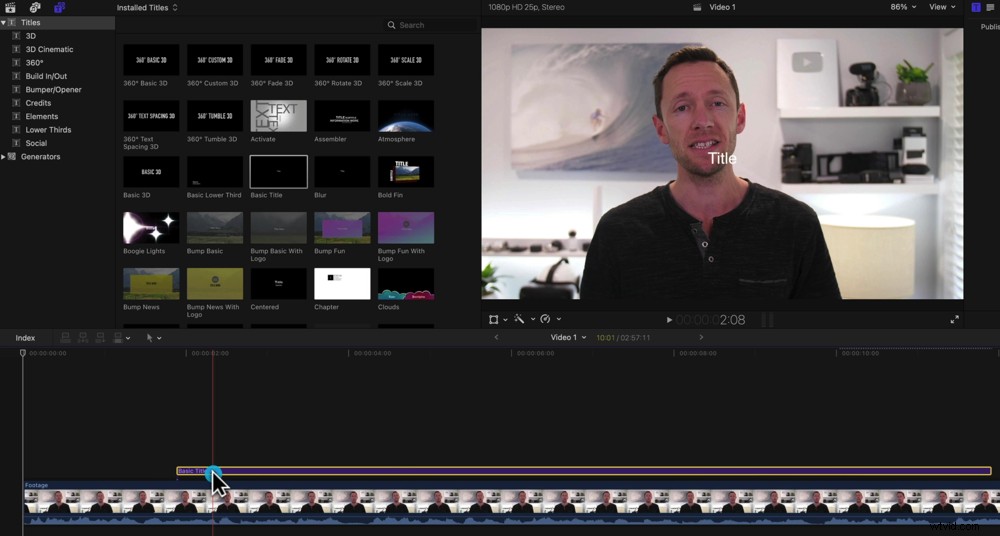1000x536 pixels.
Task: Select the Chapter title thumbnail
Action: [x=342, y=284]
